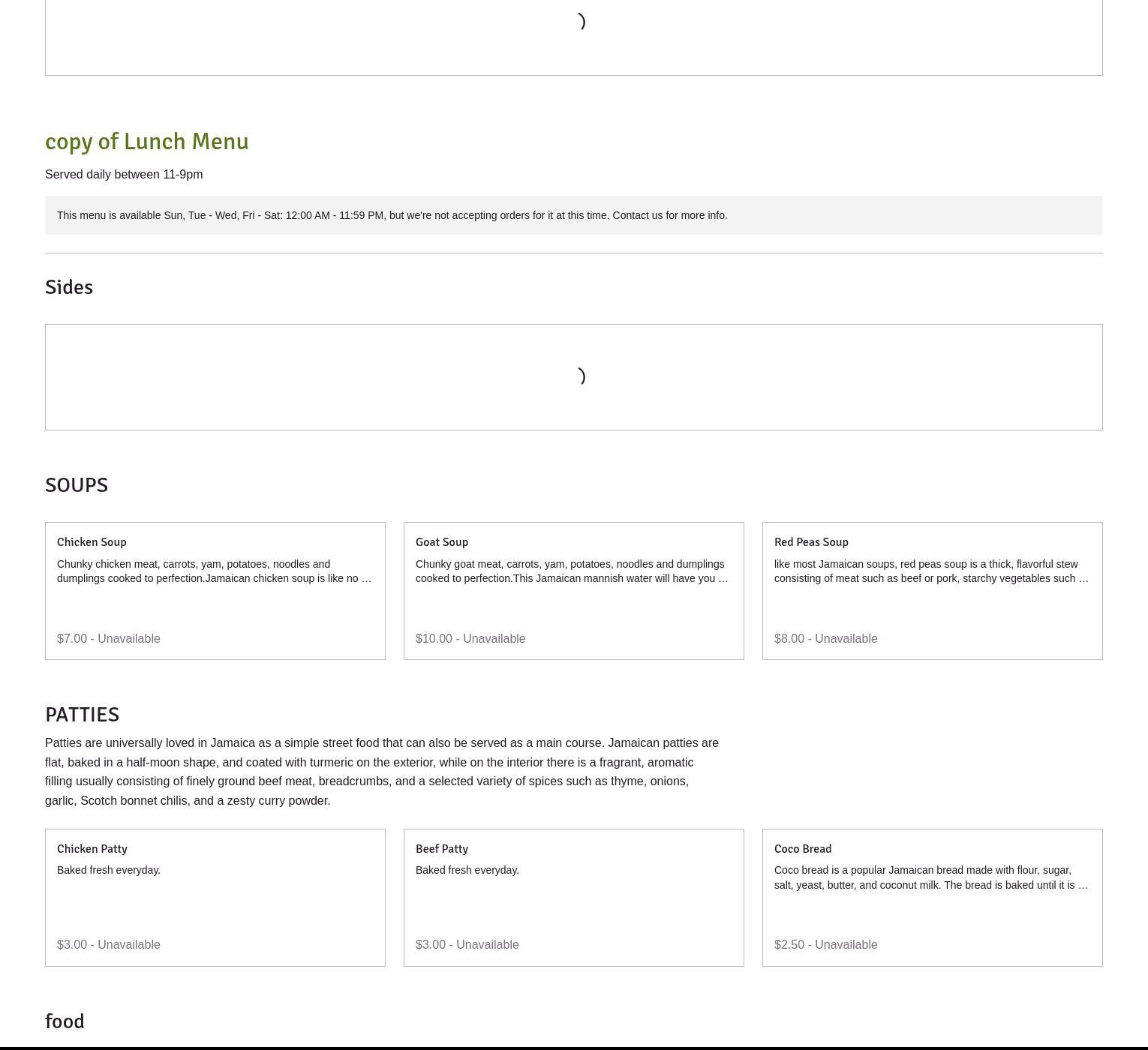Screen dimensions: 1148x1050
Task: Select the Served daily between 11-9pm text
Action: 124,175
